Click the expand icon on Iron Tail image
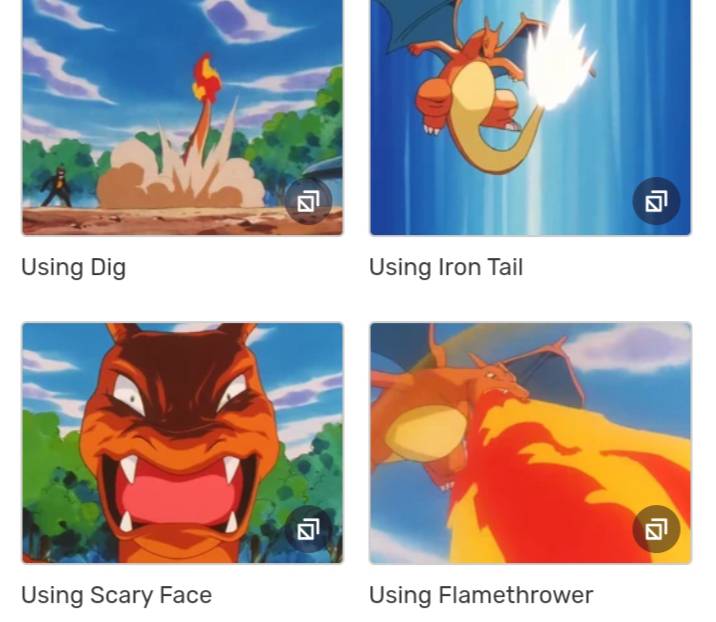Screen dimensions: 716x622 [x=656, y=201]
